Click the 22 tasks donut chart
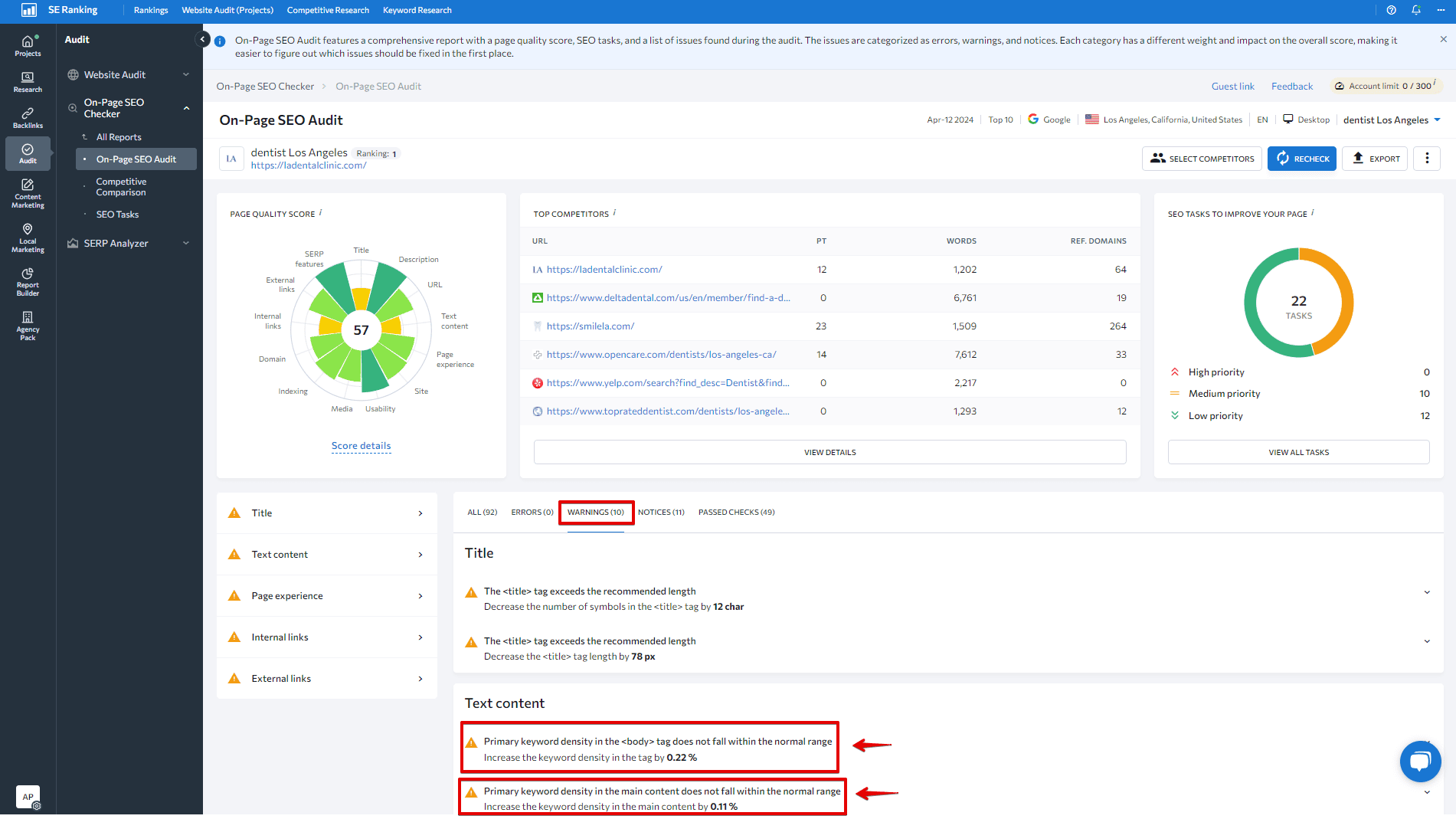1456x819 pixels. tap(1299, 303)
